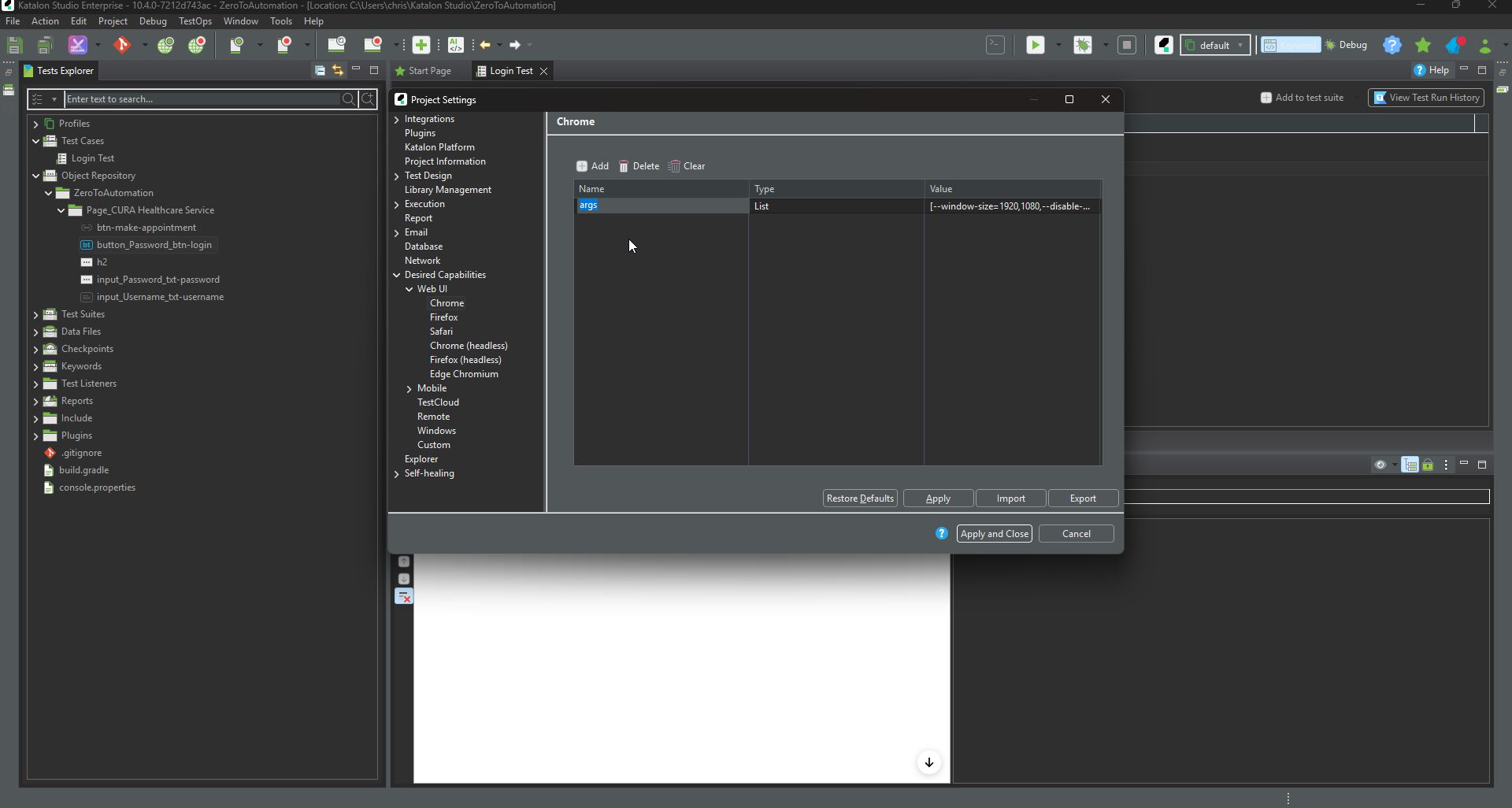Click the yellow Back arrow in the toolbar
Screen dimensions: 1512x808
click(x=485, y=45)
